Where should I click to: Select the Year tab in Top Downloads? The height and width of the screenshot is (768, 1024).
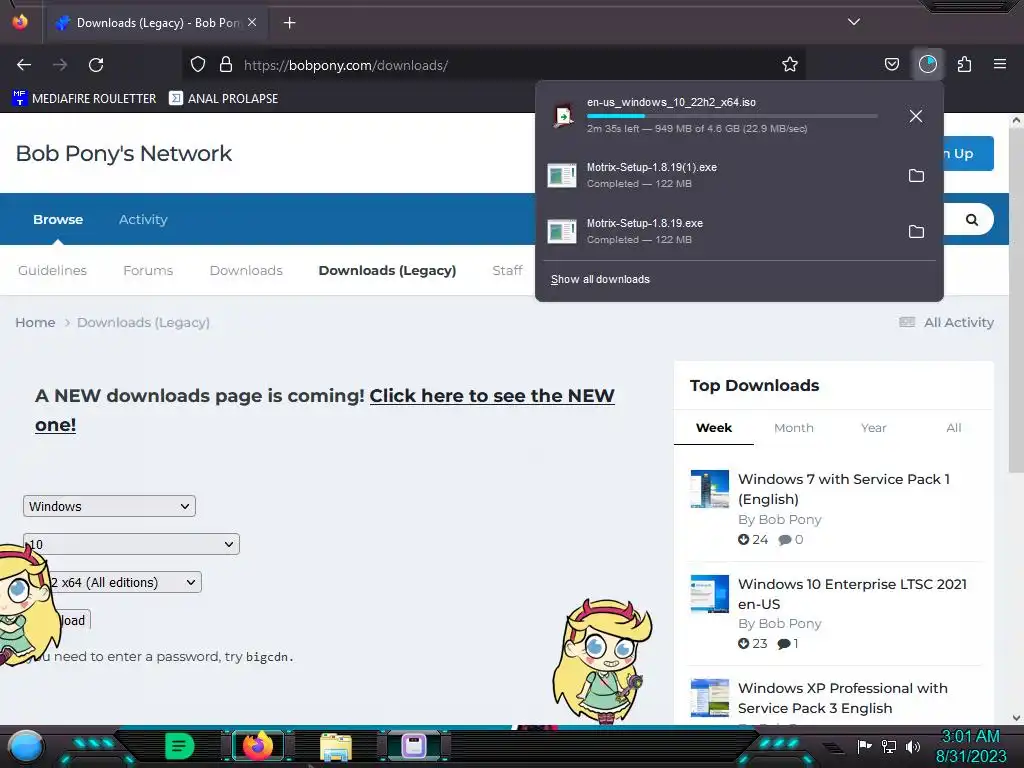pos(873,428)
